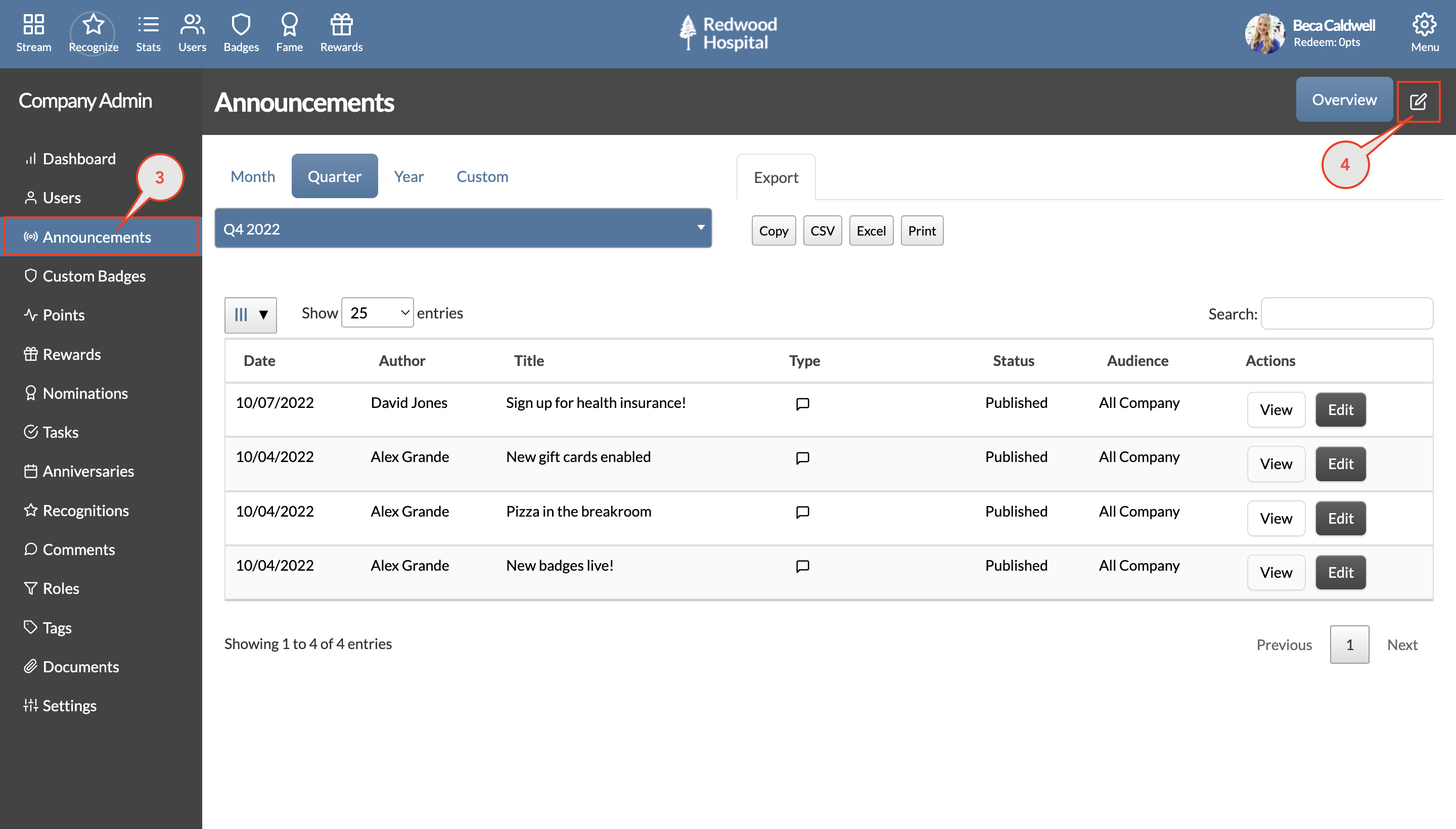
Task: Select the Quarter time filter
Action: pos(334,176)
